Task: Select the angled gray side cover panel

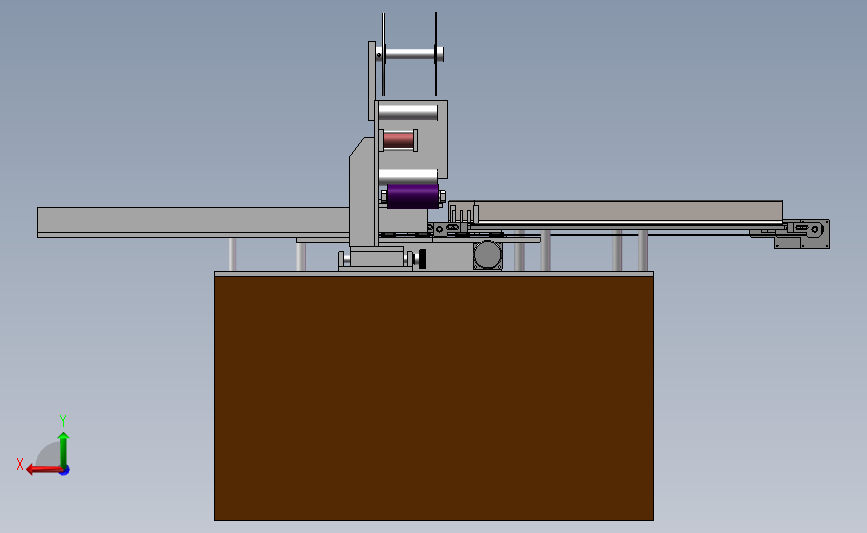Action: click(362, 191)
